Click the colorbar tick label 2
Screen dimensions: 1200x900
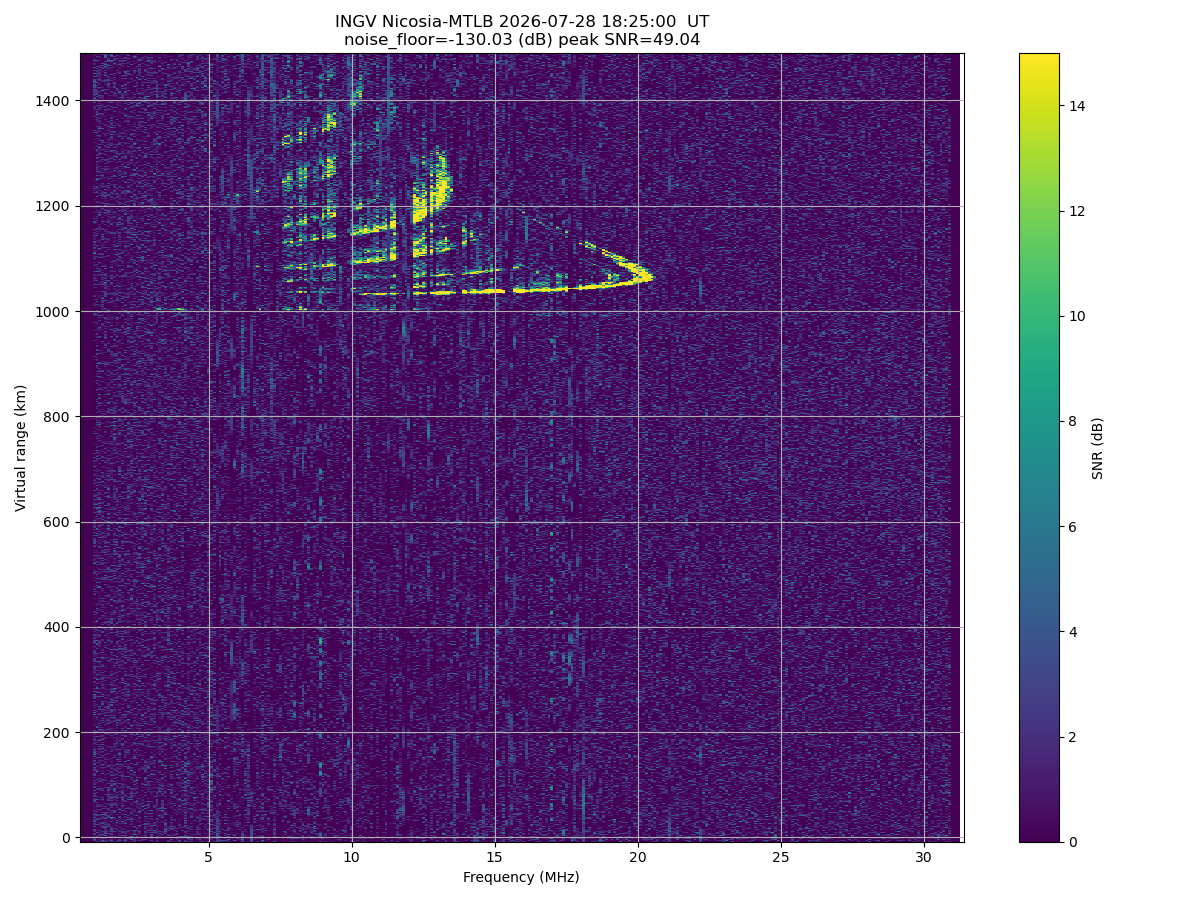click(1074, 737)
